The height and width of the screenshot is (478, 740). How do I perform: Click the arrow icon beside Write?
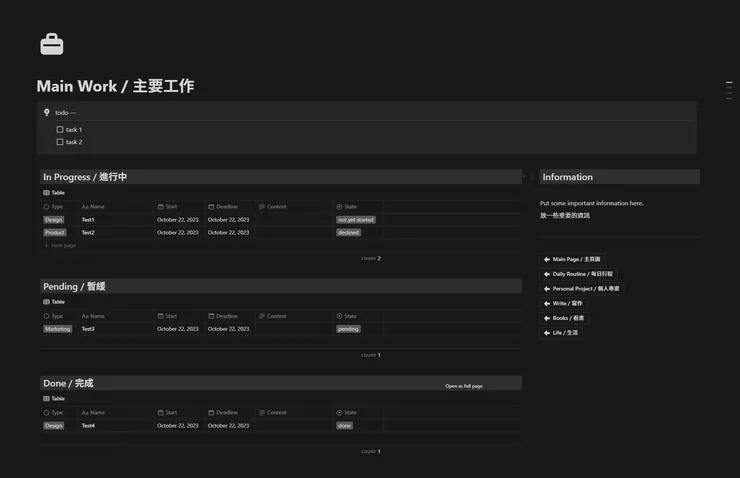point(547,303)
